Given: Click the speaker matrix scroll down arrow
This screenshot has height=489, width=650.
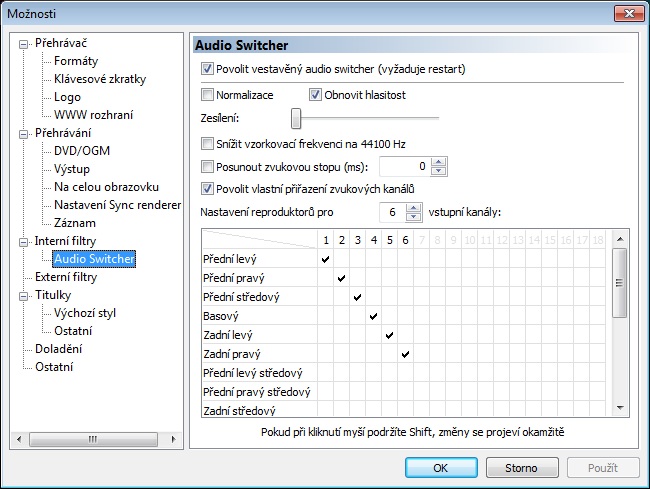Looking at the screenshot, I should 620,408.
